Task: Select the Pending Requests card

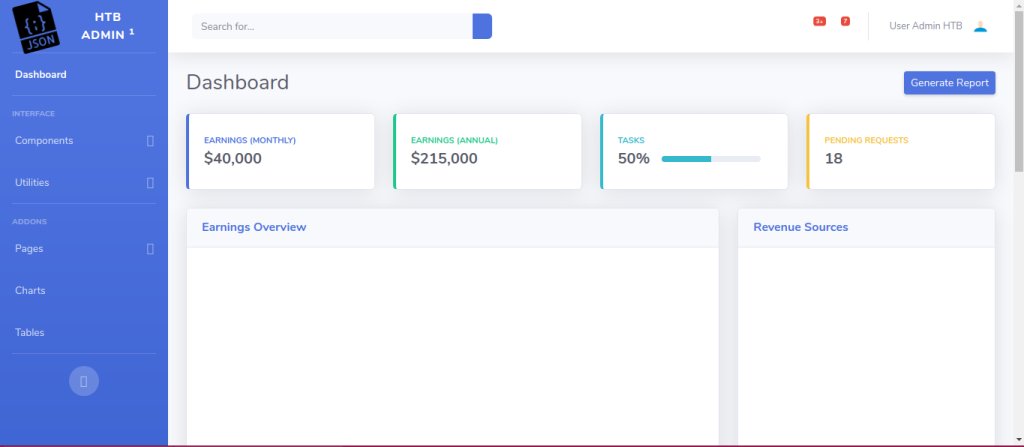Action: click(x=901, y=151)
